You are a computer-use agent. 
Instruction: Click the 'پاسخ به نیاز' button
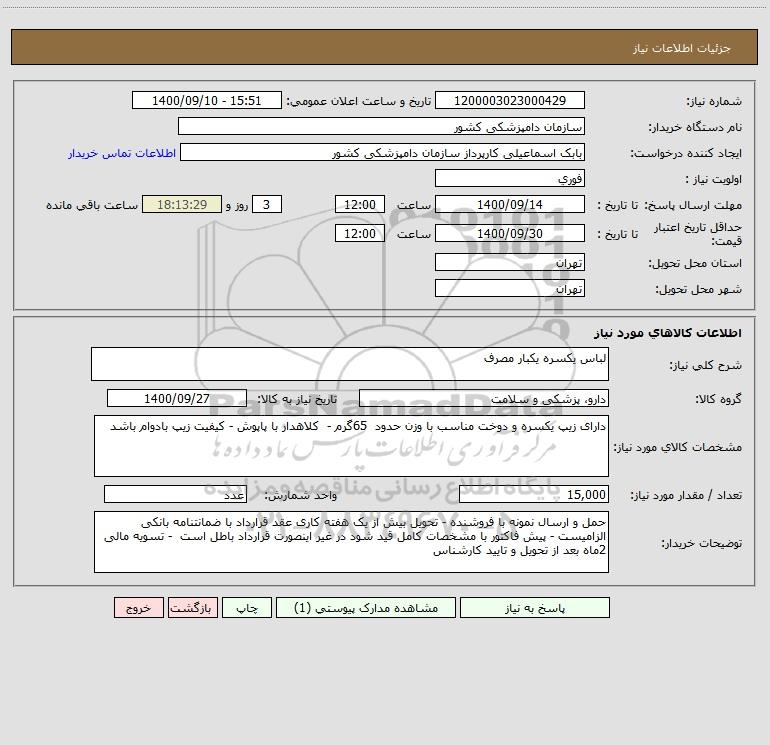(535, 608)
